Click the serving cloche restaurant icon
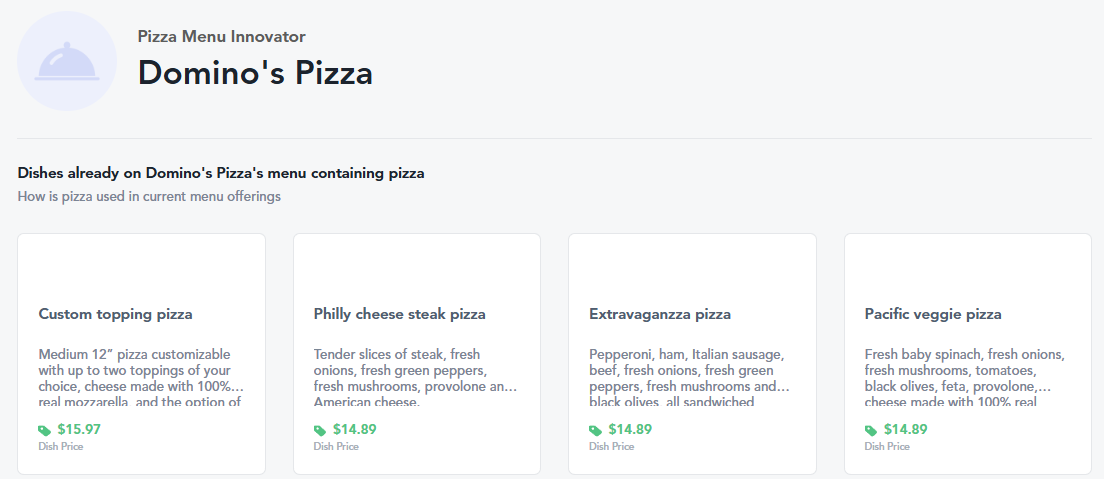 (x=67, y=61)
